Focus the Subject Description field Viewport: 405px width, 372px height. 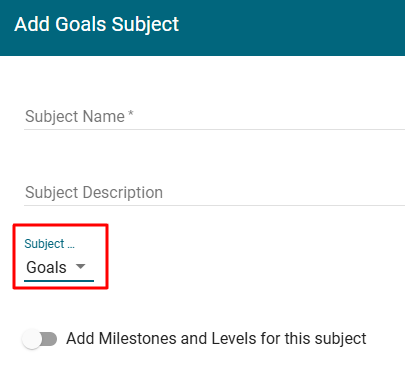pyautogui.click(x=215, y=193)
